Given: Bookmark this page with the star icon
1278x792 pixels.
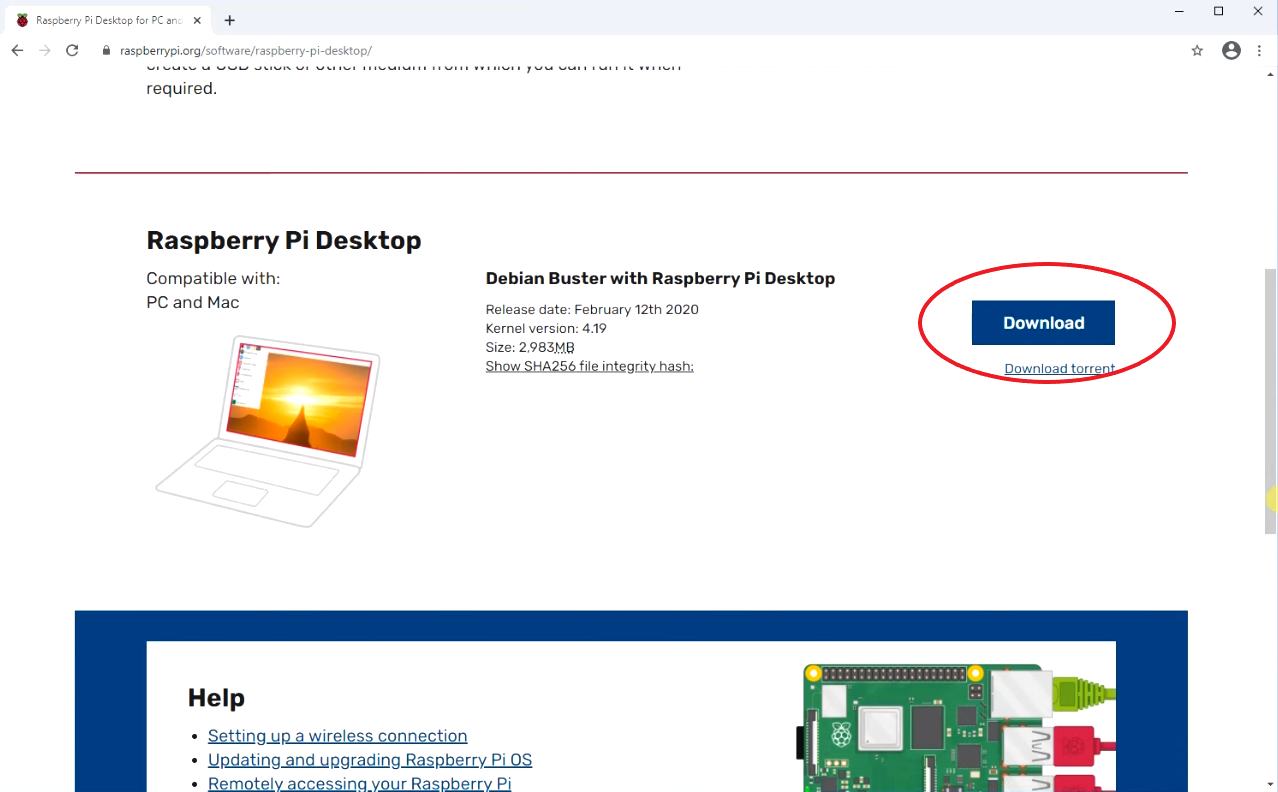Looking at the screenshot, I should click(1197, 50).
